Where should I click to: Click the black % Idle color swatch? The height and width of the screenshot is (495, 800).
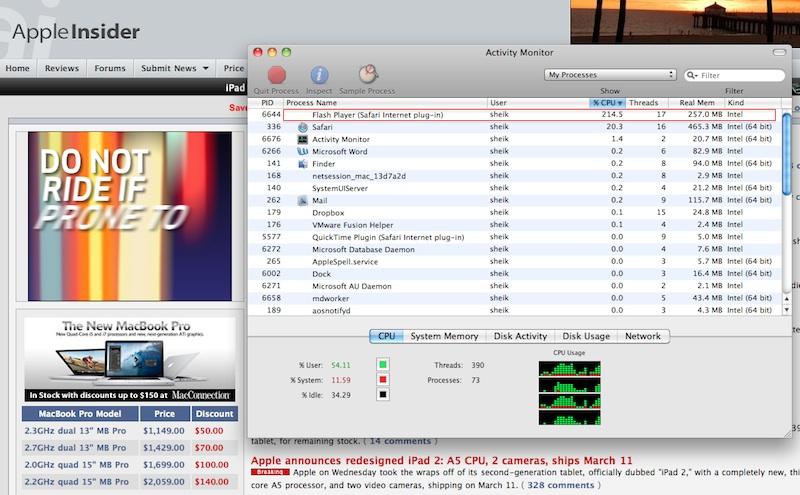point(383,394)
